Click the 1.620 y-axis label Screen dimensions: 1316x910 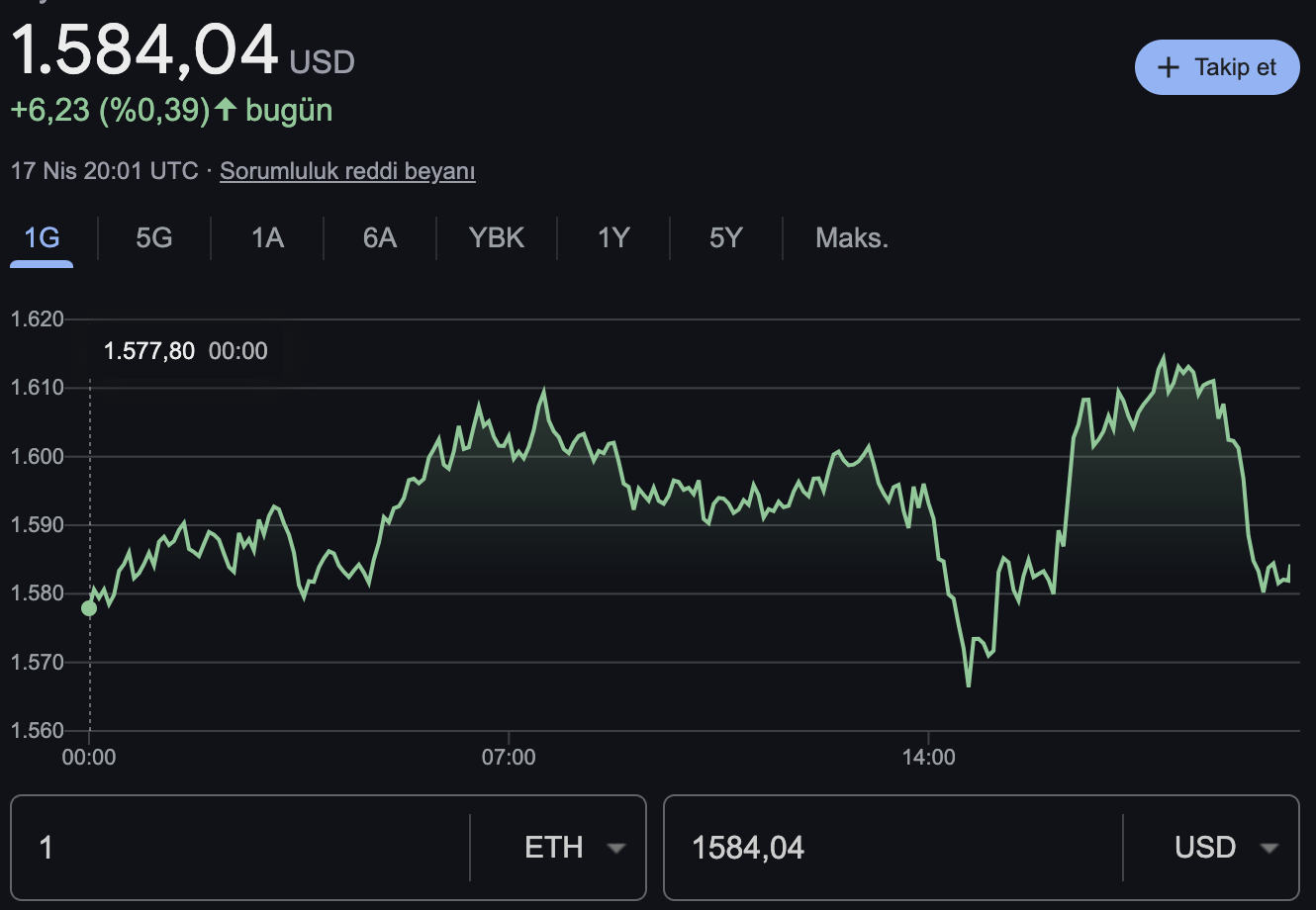[37, 318]
